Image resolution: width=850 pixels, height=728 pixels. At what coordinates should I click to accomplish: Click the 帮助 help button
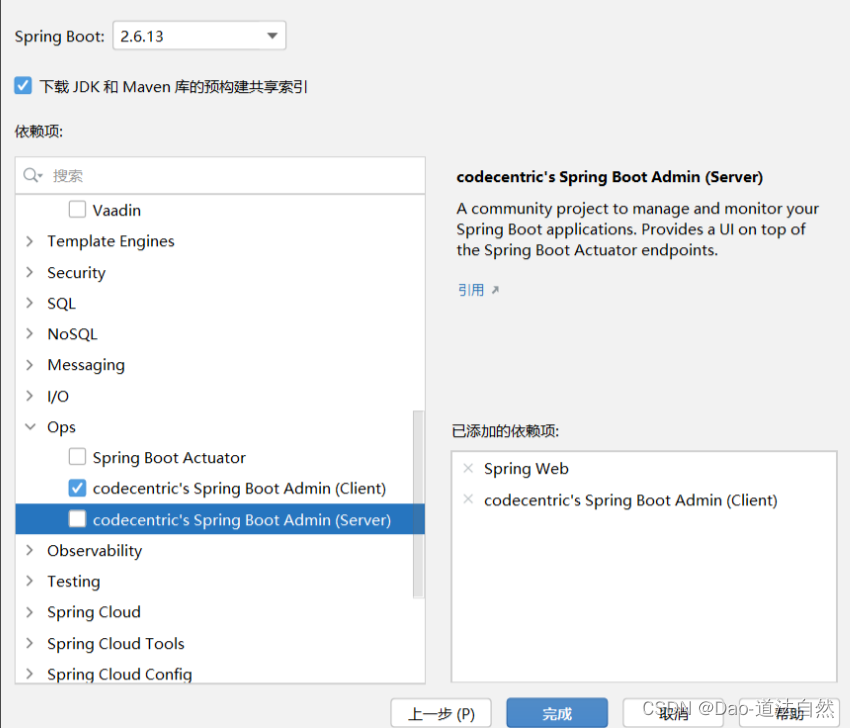(x=789, y=713)
